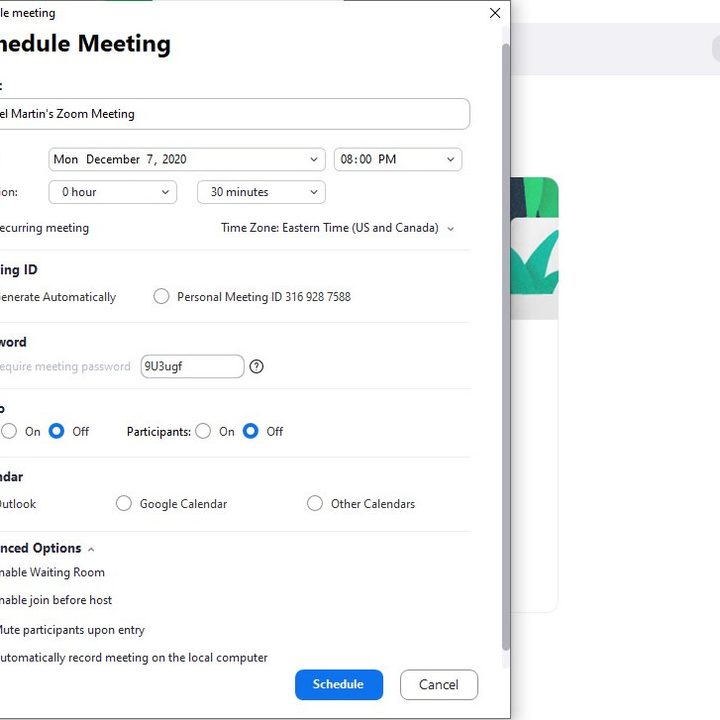Choose Other Calendars option
The image size is (720, 720).
tap(315, 503)
